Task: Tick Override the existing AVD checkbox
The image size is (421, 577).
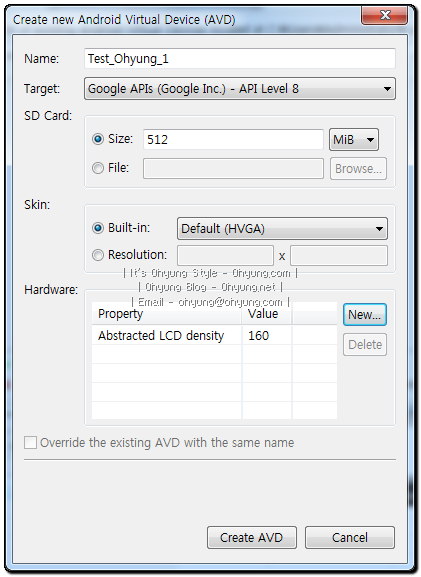Action: [30, 442]
